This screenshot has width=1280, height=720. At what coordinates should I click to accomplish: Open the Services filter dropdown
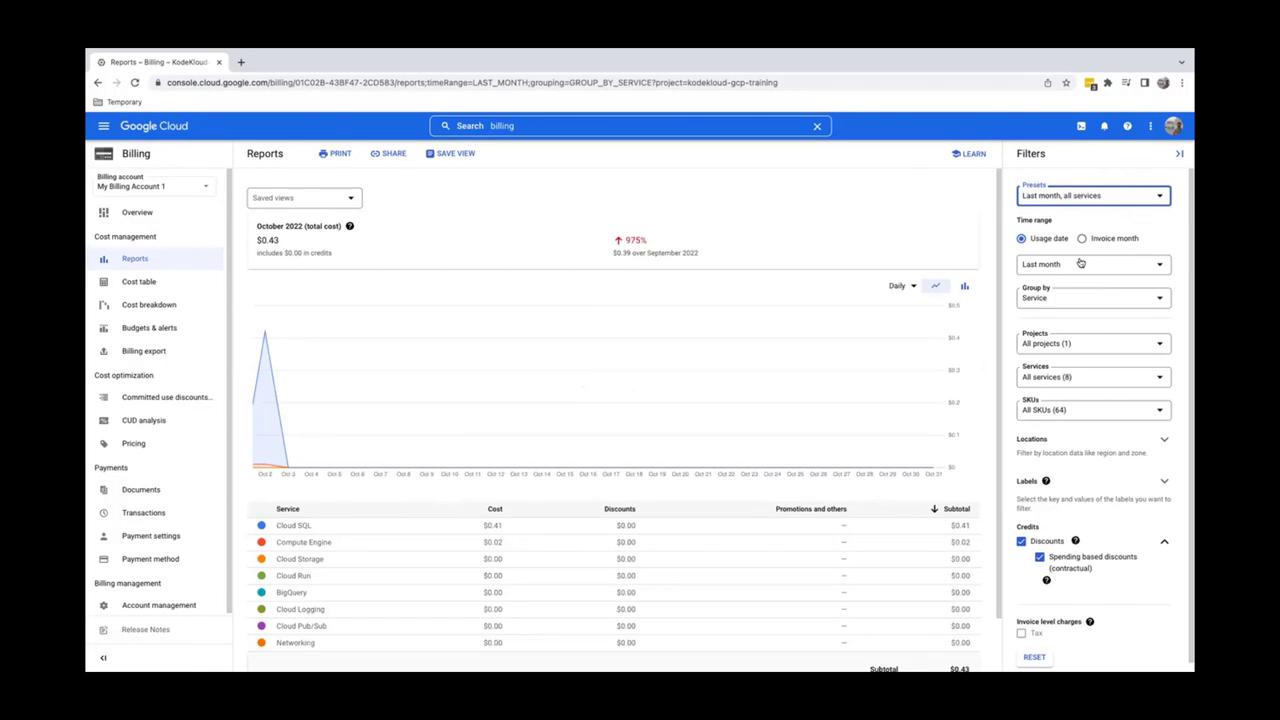pyautogui.click(x=1093, y=376)
